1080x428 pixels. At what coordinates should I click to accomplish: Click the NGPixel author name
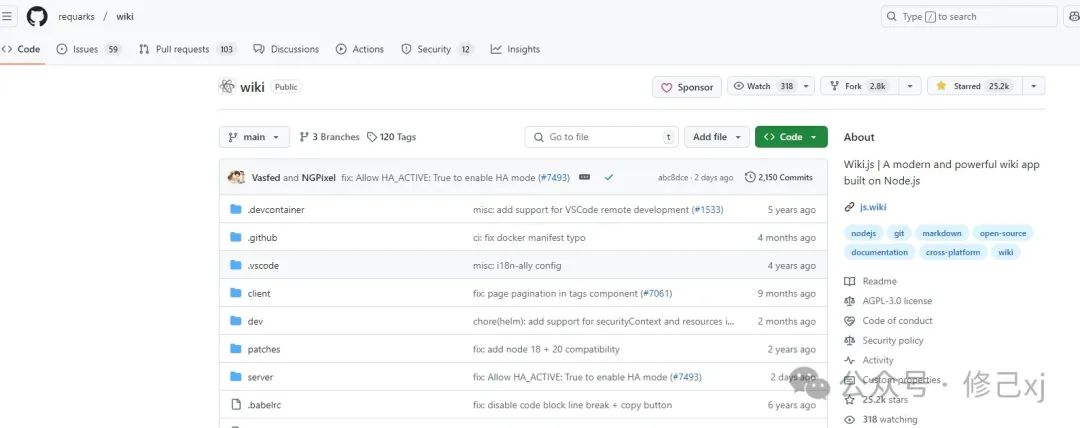[318, 177]
